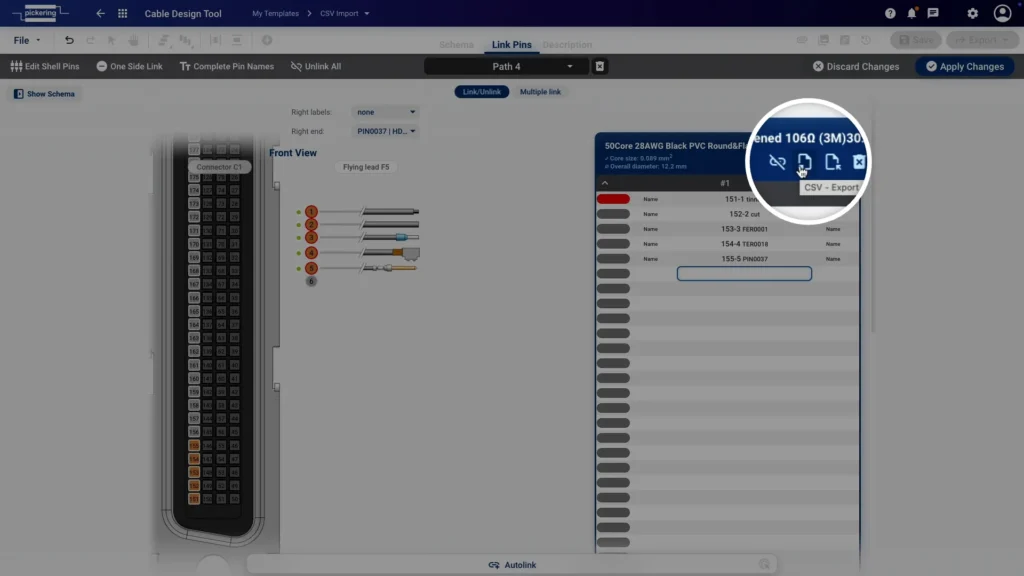Collapse the cable cores list chevron
Image resolution: width=1024 pixels, height=576 pixels.
tap(605, 183)
